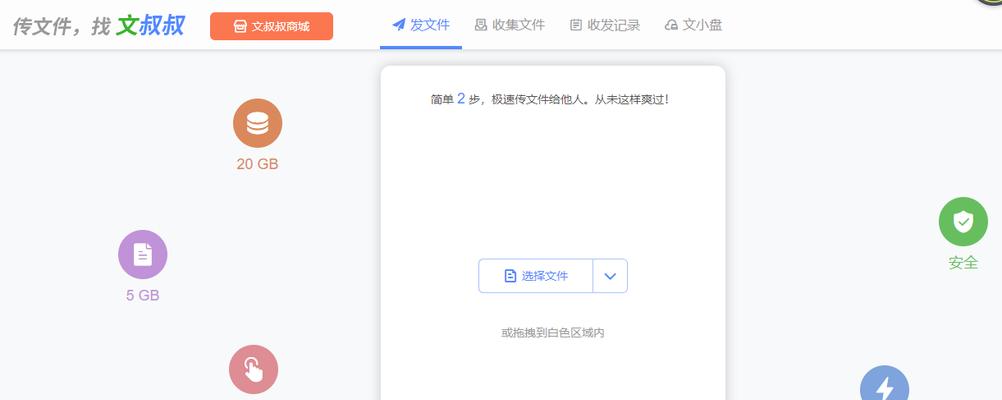Viewport: 1002px width, 400px height.
Task: Click the purple 5 GB file icon
Action: click(x=142, y=254)
